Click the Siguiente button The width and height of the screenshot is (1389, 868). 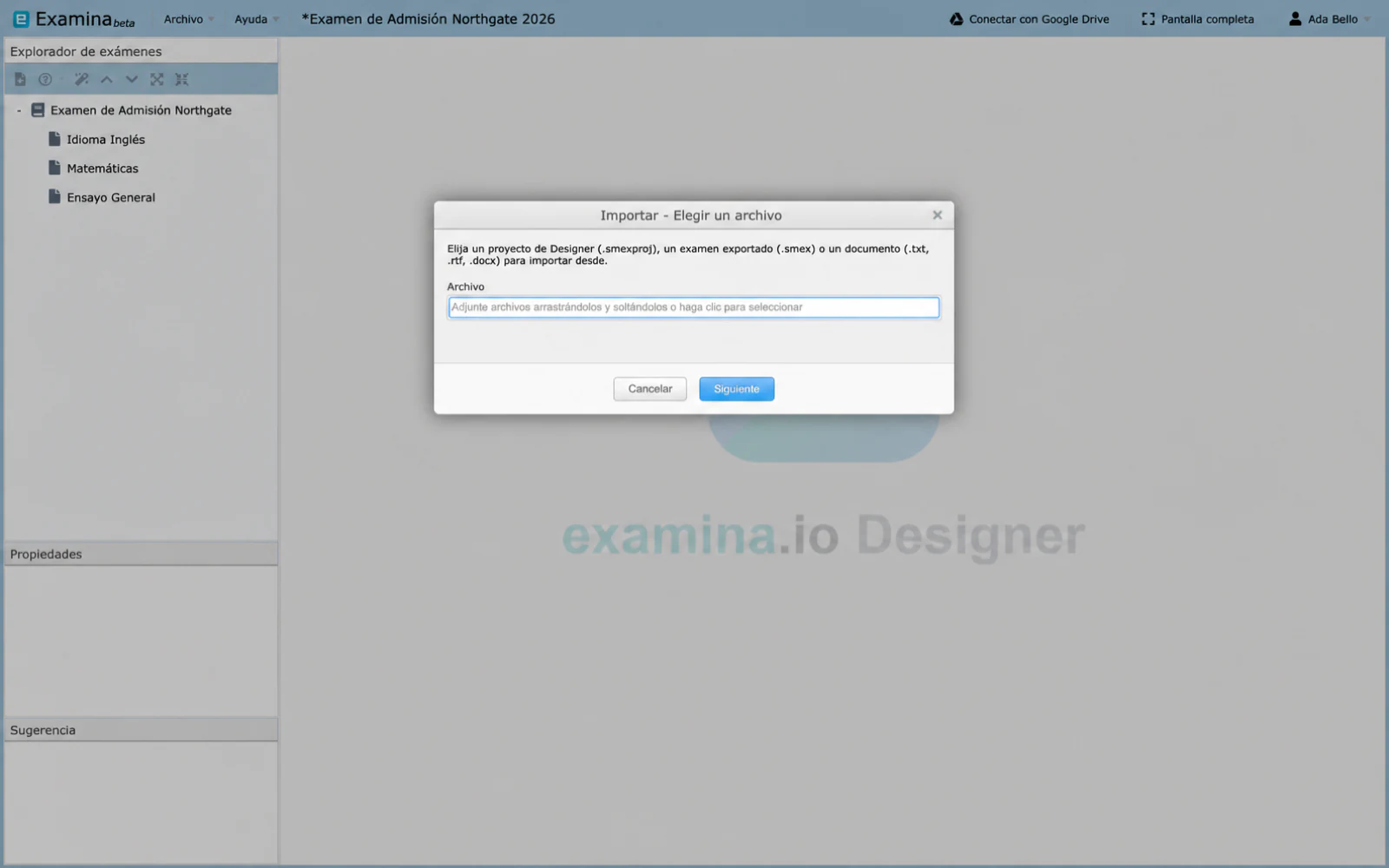(x=737, y=389)
